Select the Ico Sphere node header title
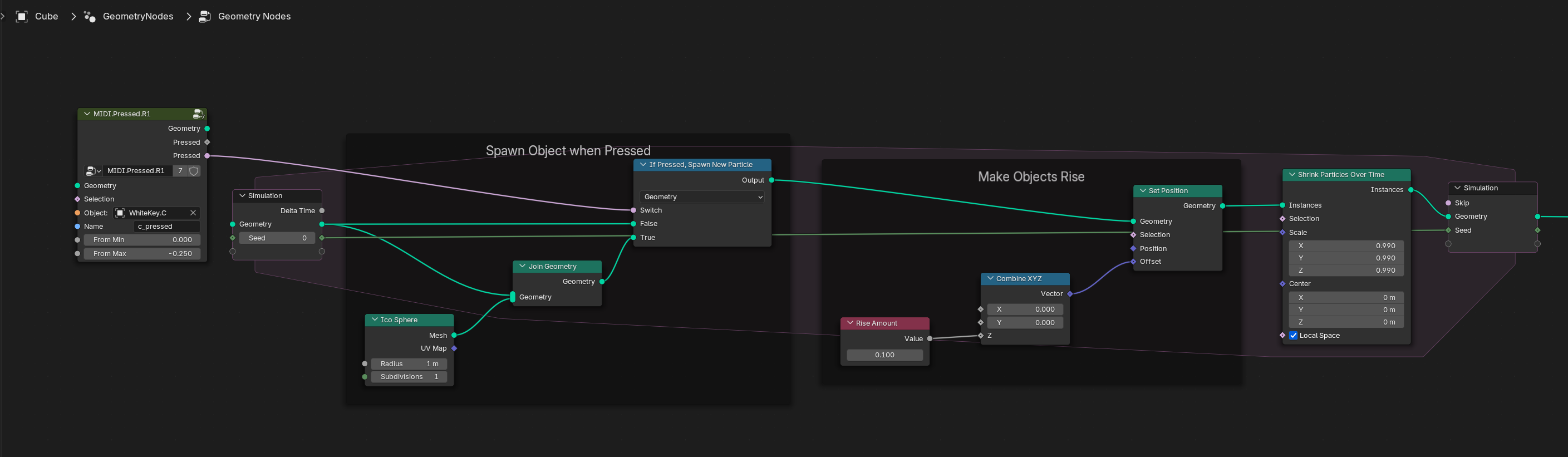Image resolution: width=1568 pixels, height=457 pixels. [x=399, y=320]
